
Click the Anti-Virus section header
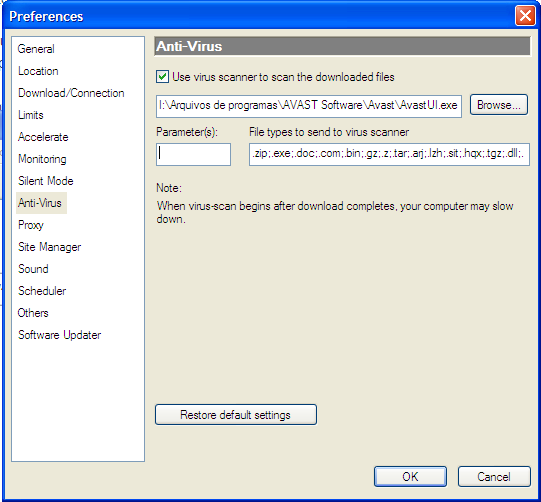pyautogui.click(x=342, y=46)
